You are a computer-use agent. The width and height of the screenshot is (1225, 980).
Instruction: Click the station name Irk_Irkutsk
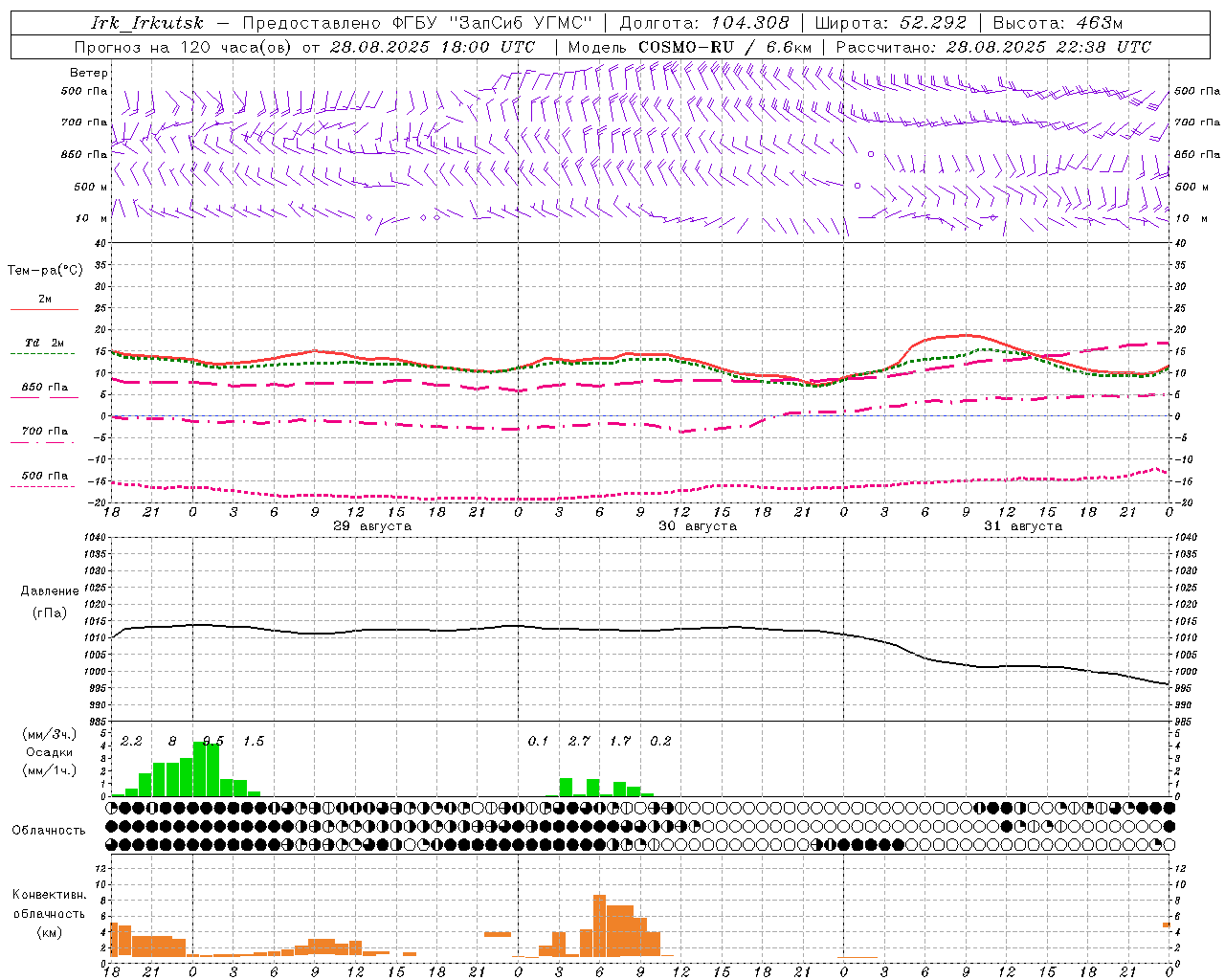[x=147, y=23]
